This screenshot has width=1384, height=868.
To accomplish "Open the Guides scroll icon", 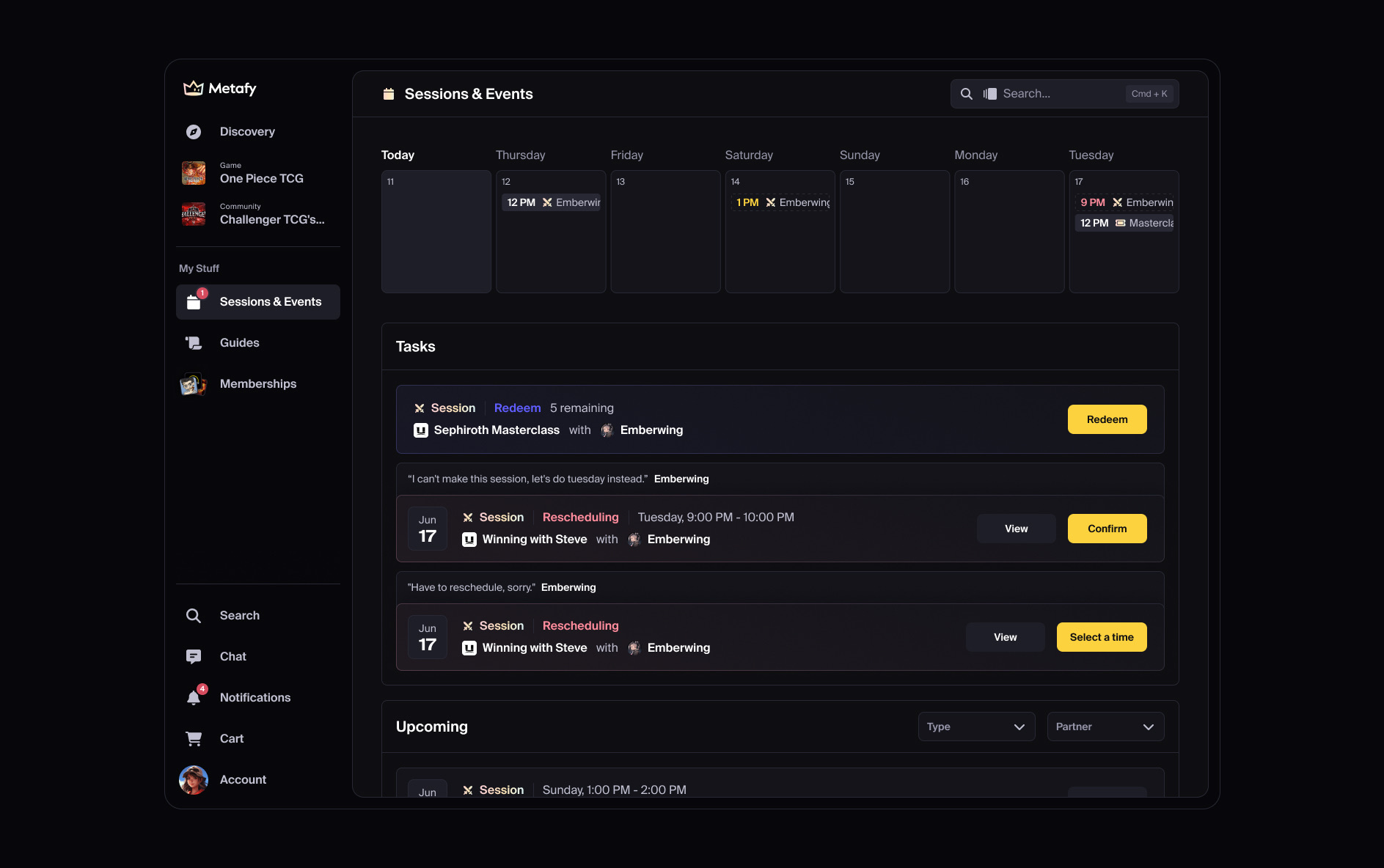I will pos(194,343).
